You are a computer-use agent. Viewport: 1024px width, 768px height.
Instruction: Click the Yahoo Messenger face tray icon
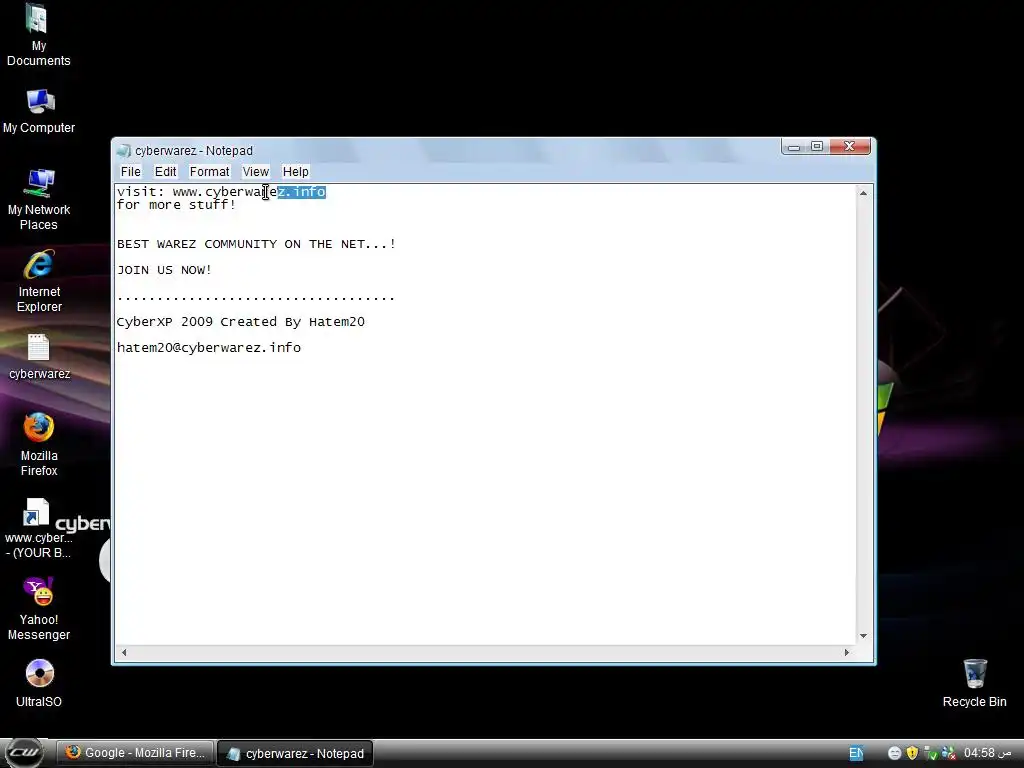click(895, 753)
